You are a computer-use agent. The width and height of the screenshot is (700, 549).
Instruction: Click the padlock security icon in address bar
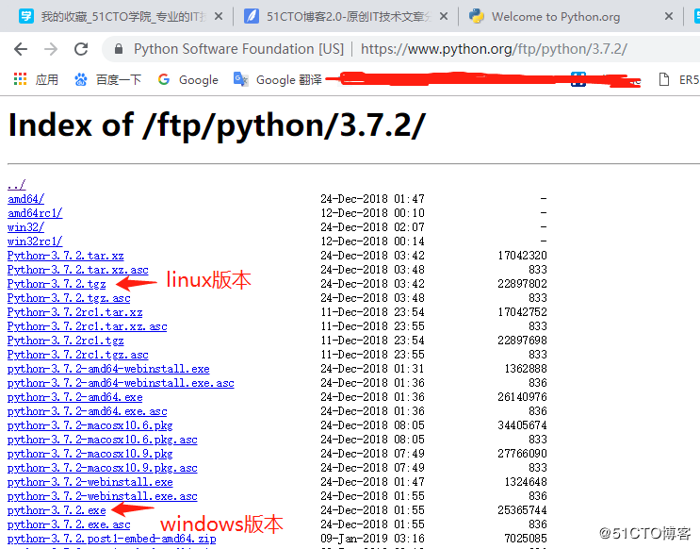point(118,49)
